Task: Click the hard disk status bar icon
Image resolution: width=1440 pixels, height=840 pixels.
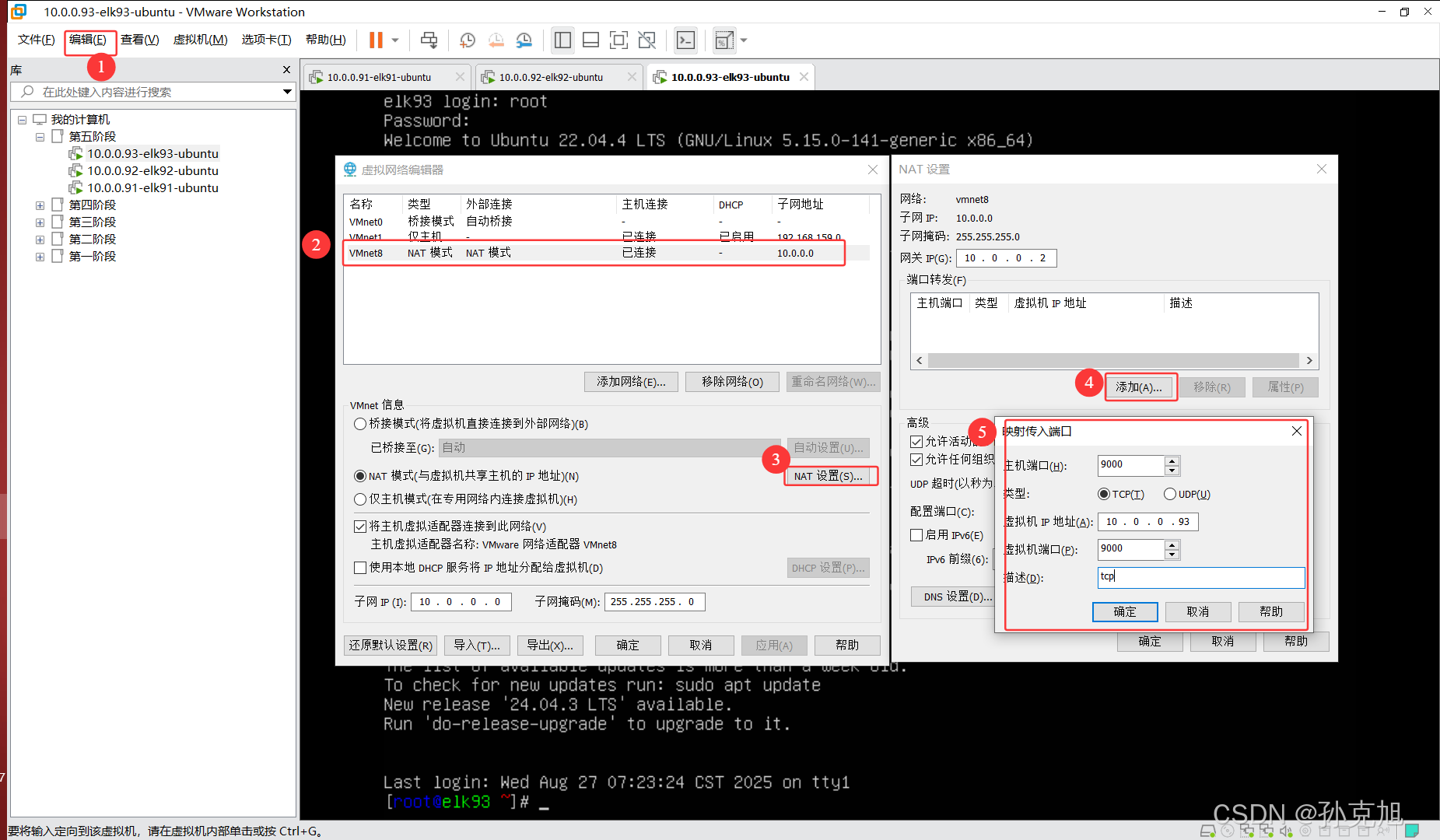Action: [x=1208, y=831]
